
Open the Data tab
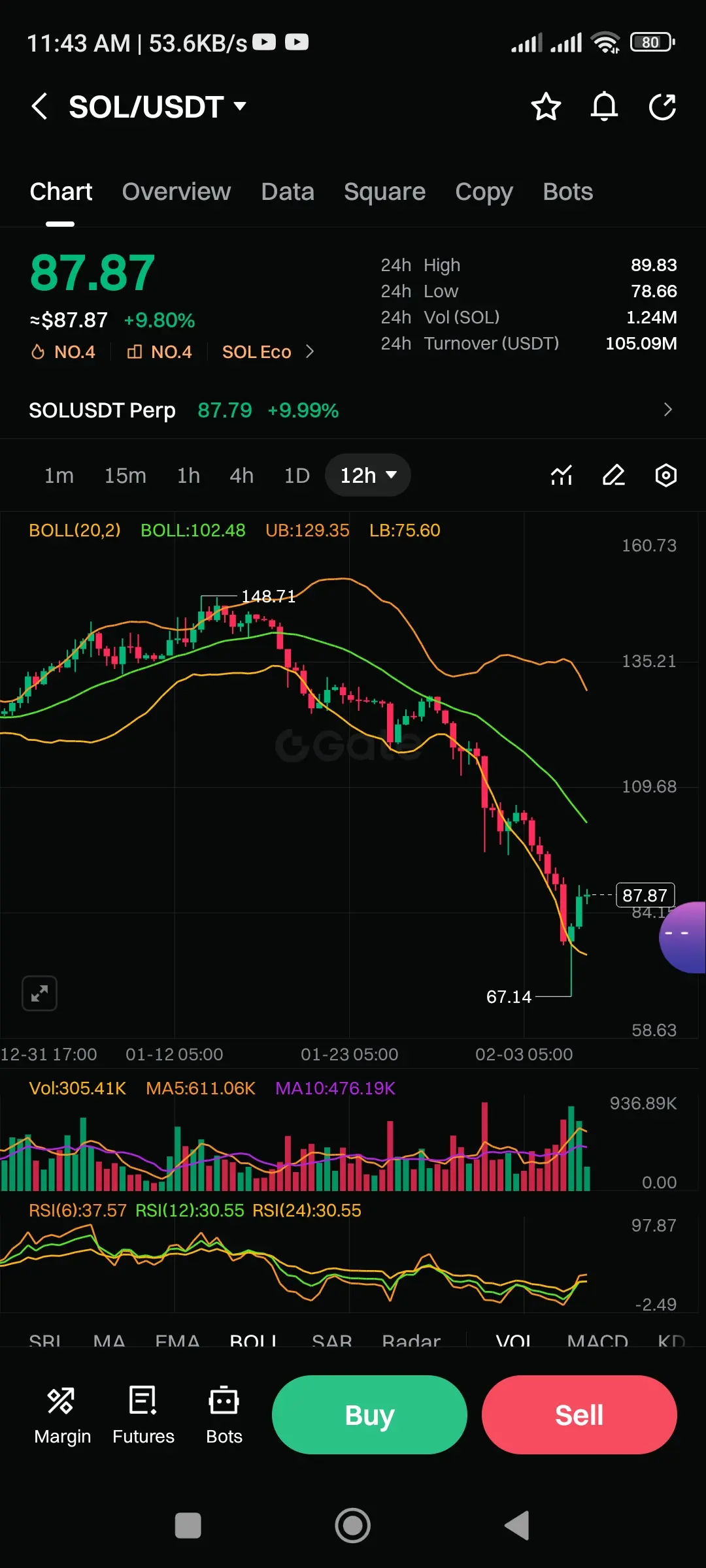click(288, 192)
